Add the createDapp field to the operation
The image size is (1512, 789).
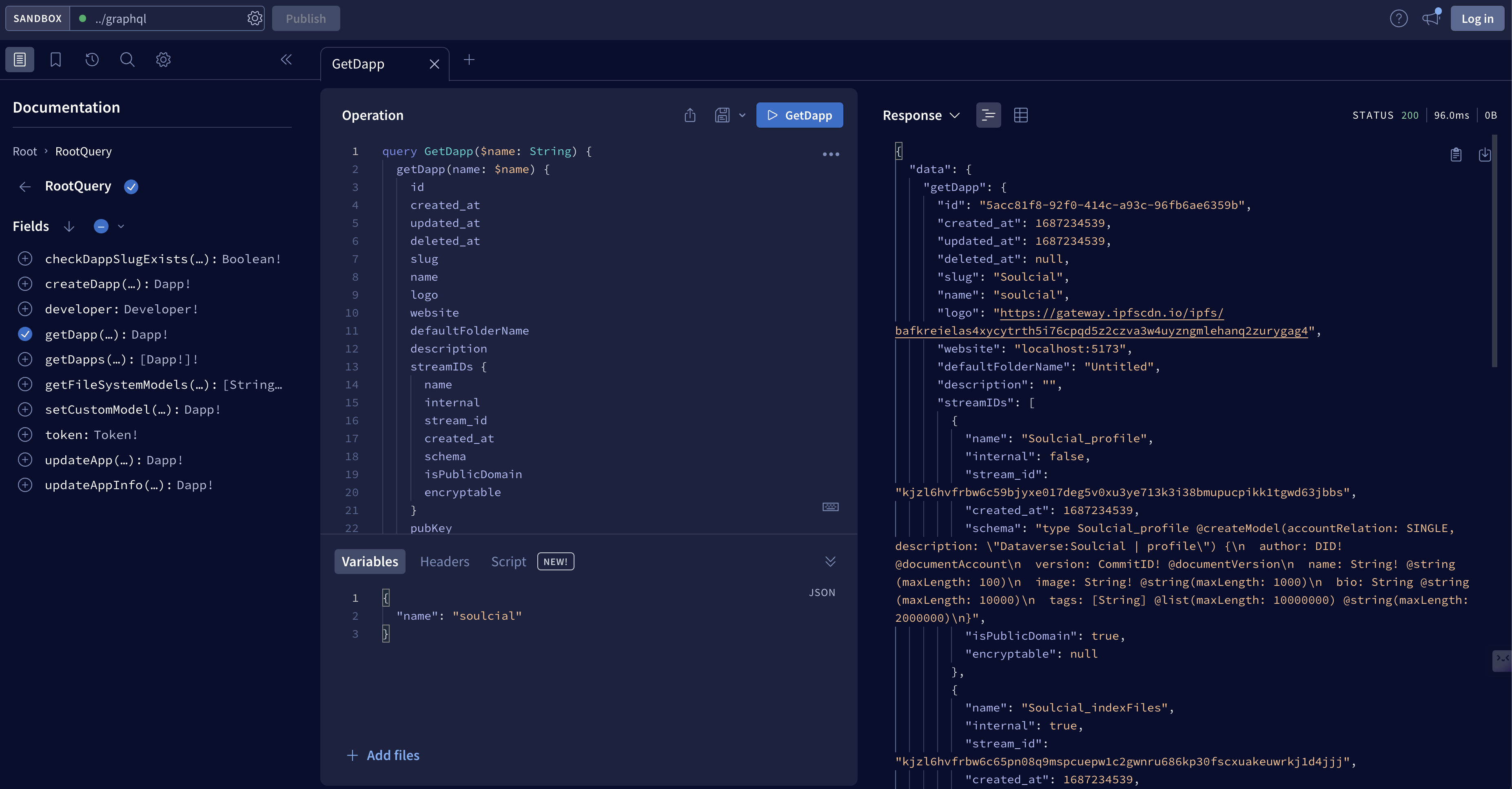click(24, 284)
